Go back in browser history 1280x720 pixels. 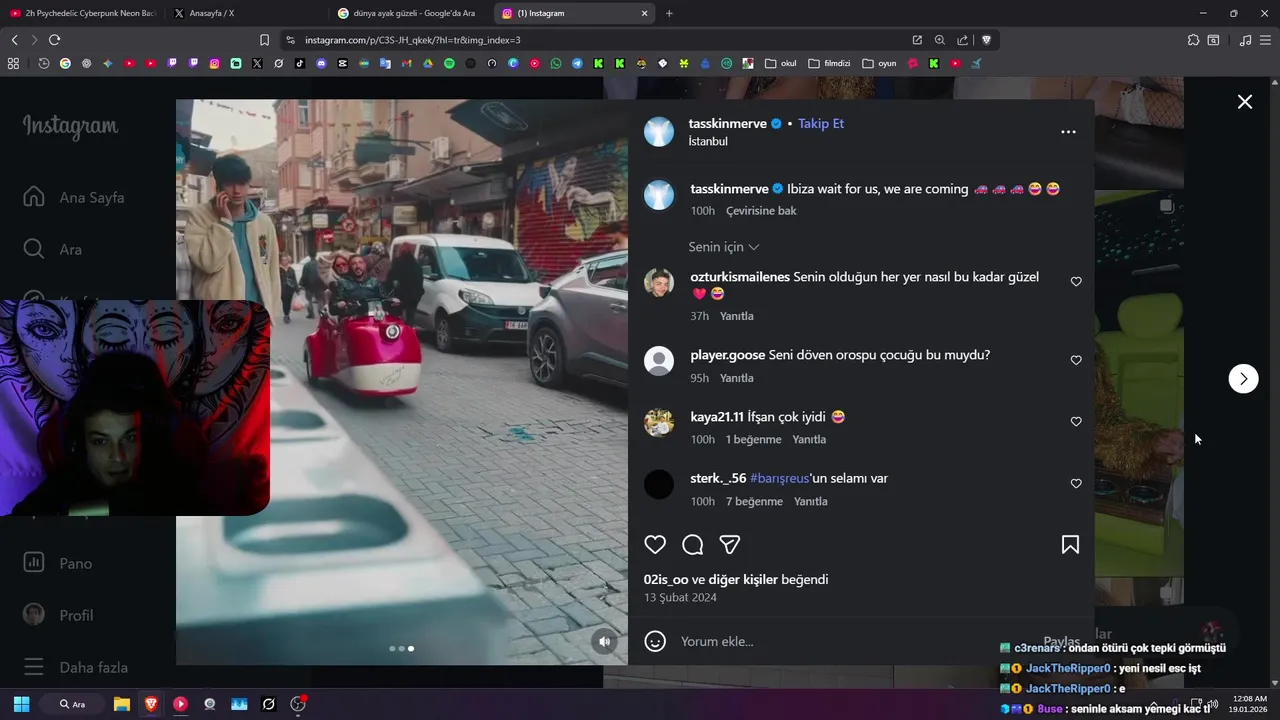14,40
